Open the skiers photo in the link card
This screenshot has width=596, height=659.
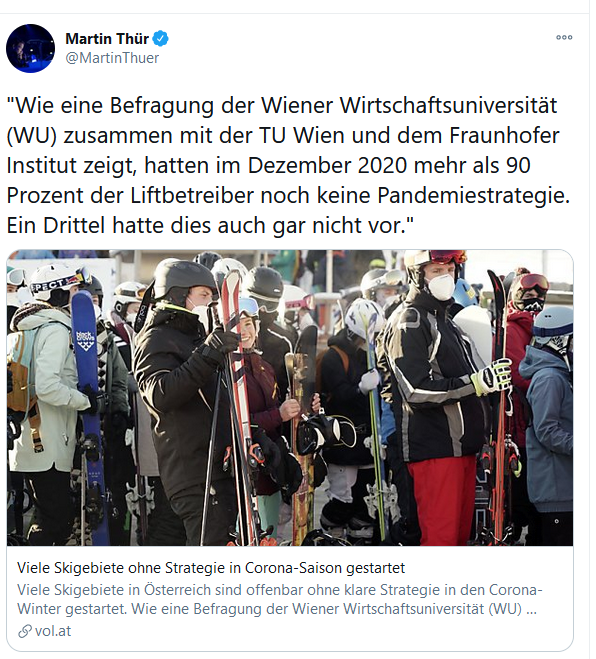(290, 398)
